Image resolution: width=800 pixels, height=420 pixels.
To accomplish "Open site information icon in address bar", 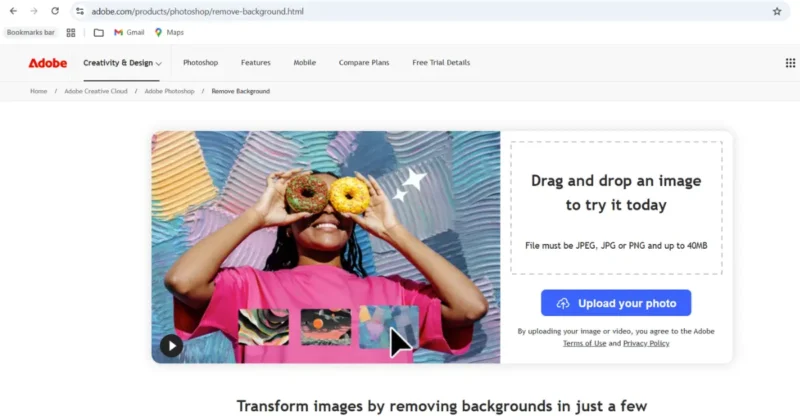I will click(80, 11).
